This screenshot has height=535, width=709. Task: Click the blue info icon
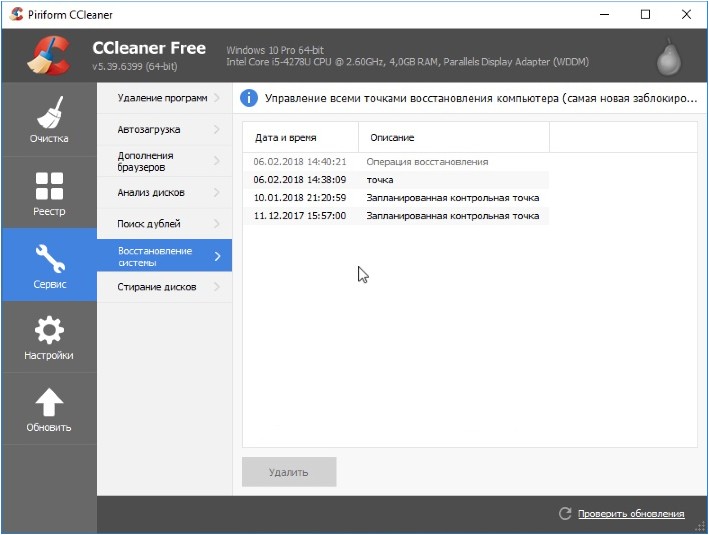pyautogui.click(x=249, y=98)
